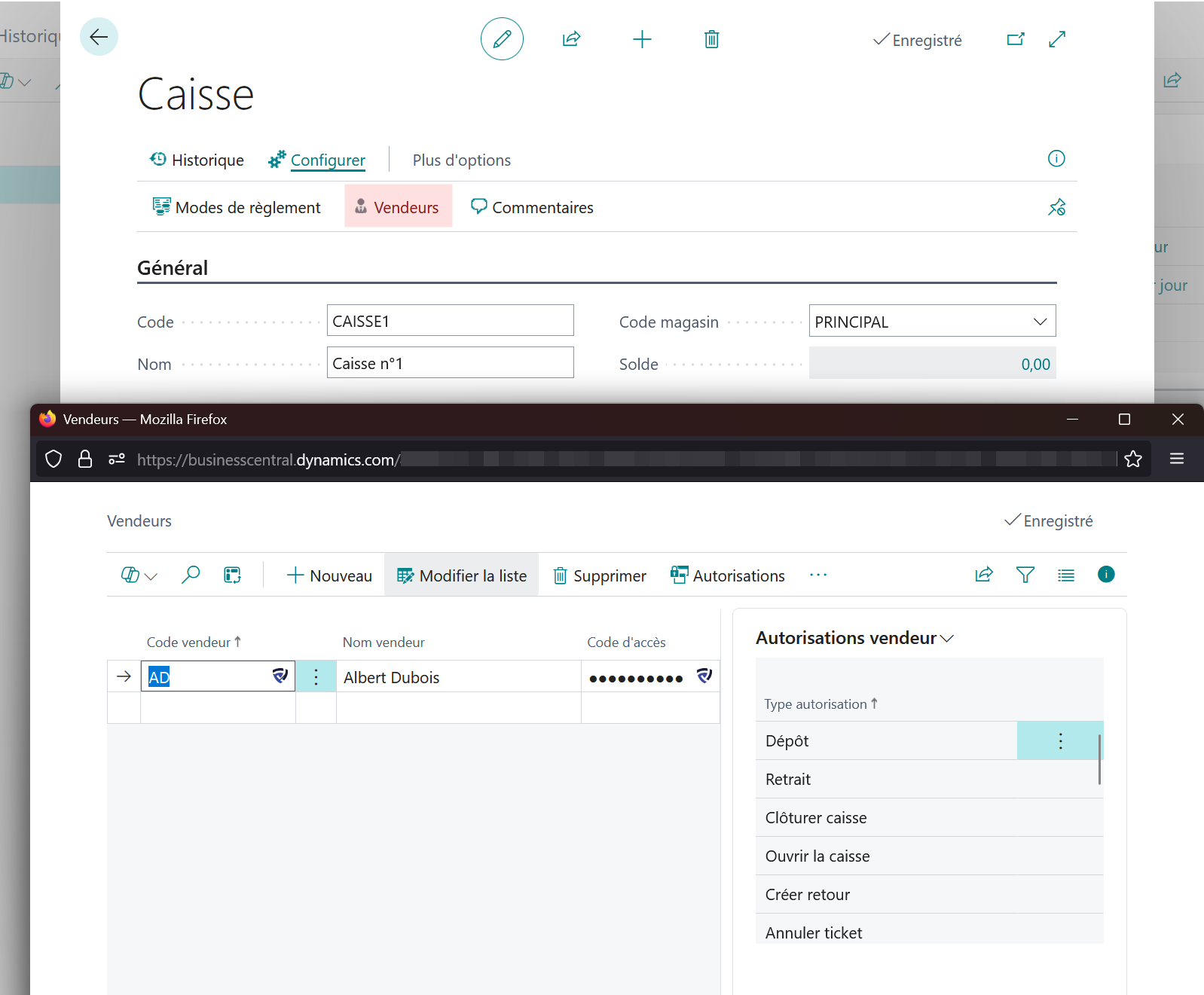
Task: Click the share icon beside filter in Vendeurs
Action: tap(984, 575)
